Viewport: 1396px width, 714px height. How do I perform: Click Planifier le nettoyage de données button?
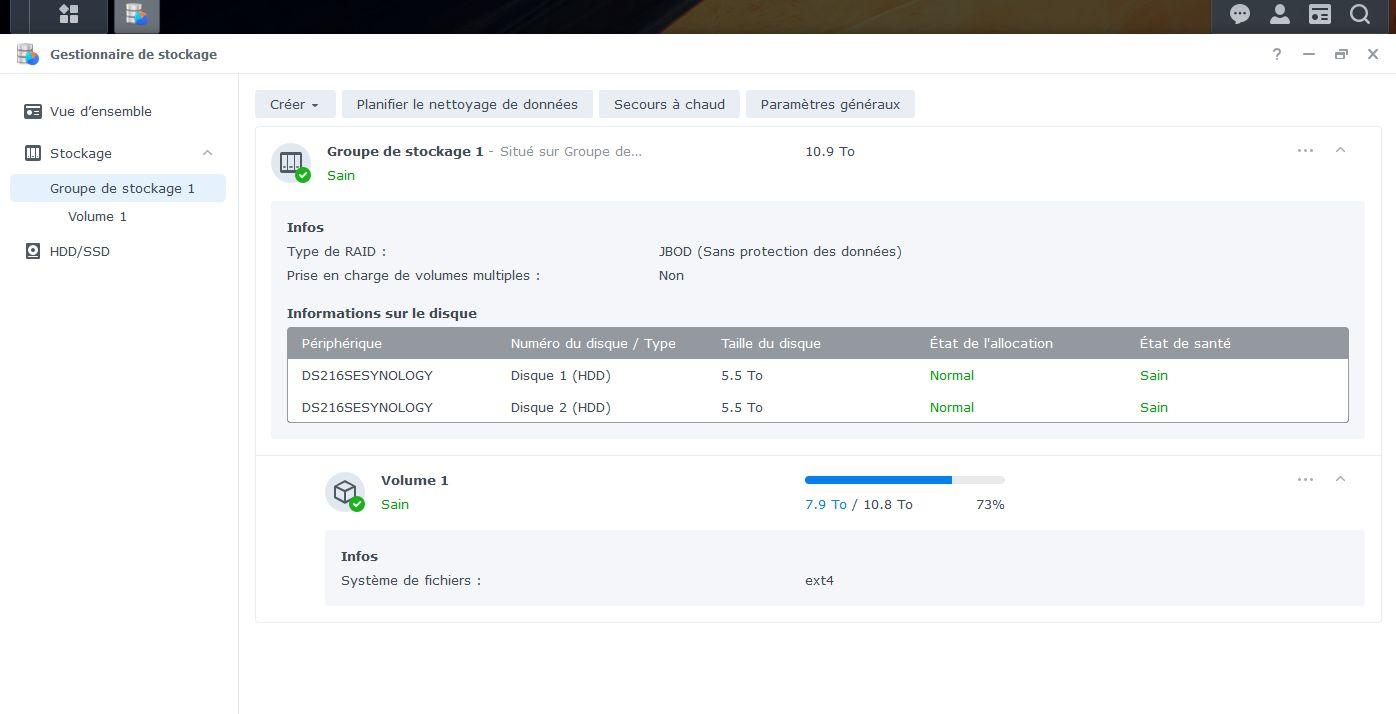click(467, 104)
